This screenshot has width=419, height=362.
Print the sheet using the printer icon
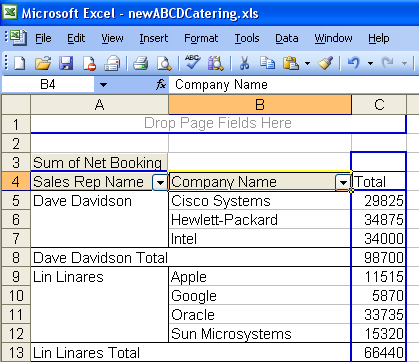pos(141,63)
